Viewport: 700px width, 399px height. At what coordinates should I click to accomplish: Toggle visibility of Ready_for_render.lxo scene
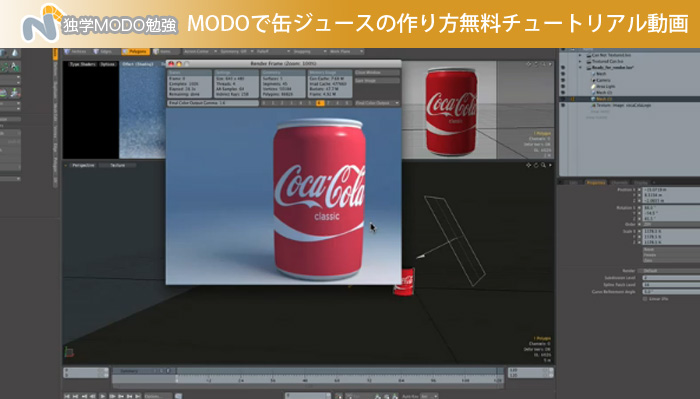click(x=563, y=68)
